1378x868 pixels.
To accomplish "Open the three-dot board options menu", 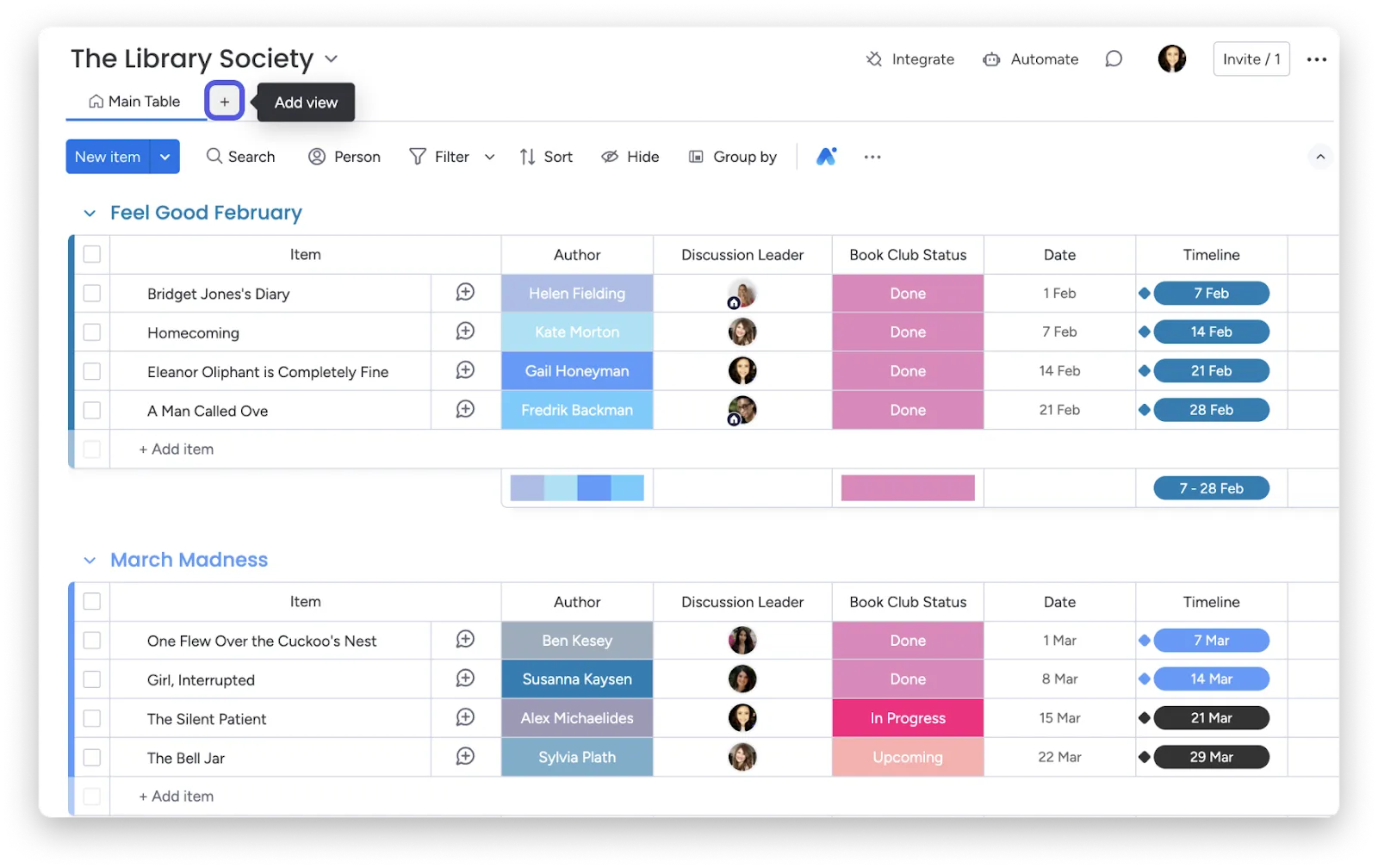I will pos(1316,59).
